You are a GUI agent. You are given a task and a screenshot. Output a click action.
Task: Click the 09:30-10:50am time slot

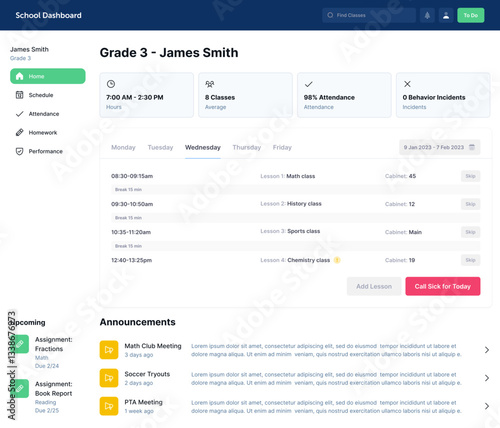coord(132,204)
